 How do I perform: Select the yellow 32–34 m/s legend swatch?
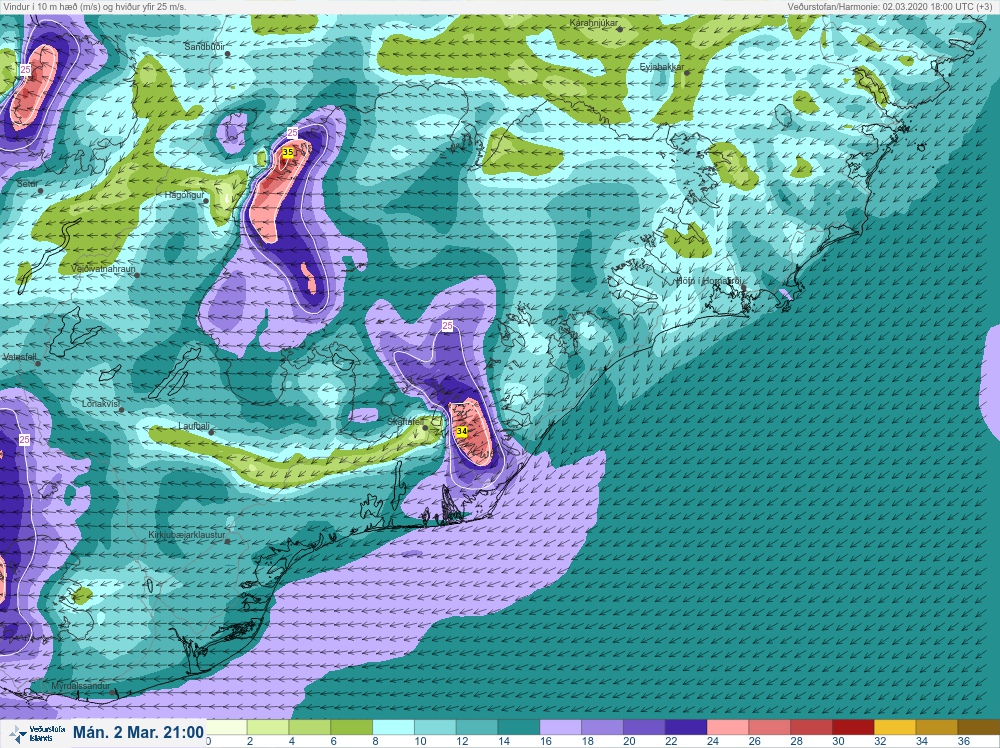pos(895,728)
